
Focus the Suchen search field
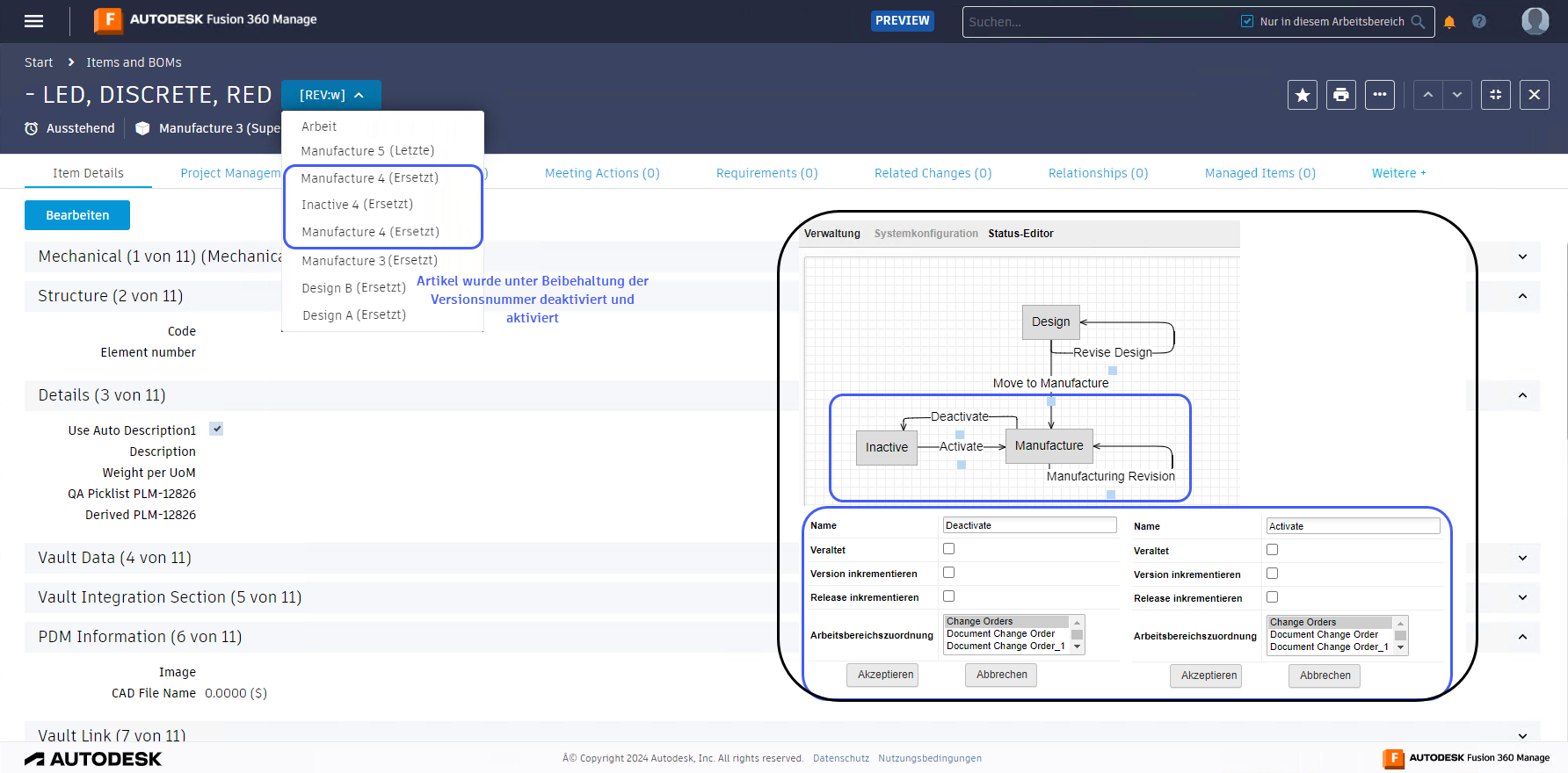(x=1100, y=22)
